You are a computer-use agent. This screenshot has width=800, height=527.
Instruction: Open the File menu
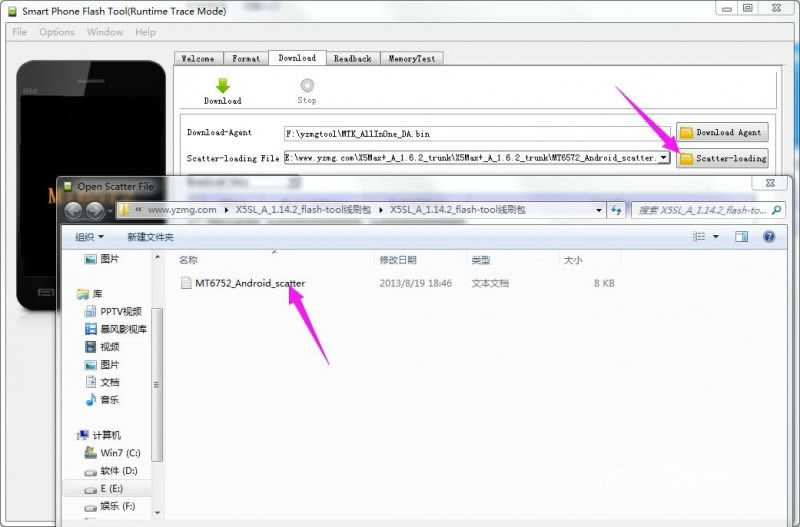point(19,32)
